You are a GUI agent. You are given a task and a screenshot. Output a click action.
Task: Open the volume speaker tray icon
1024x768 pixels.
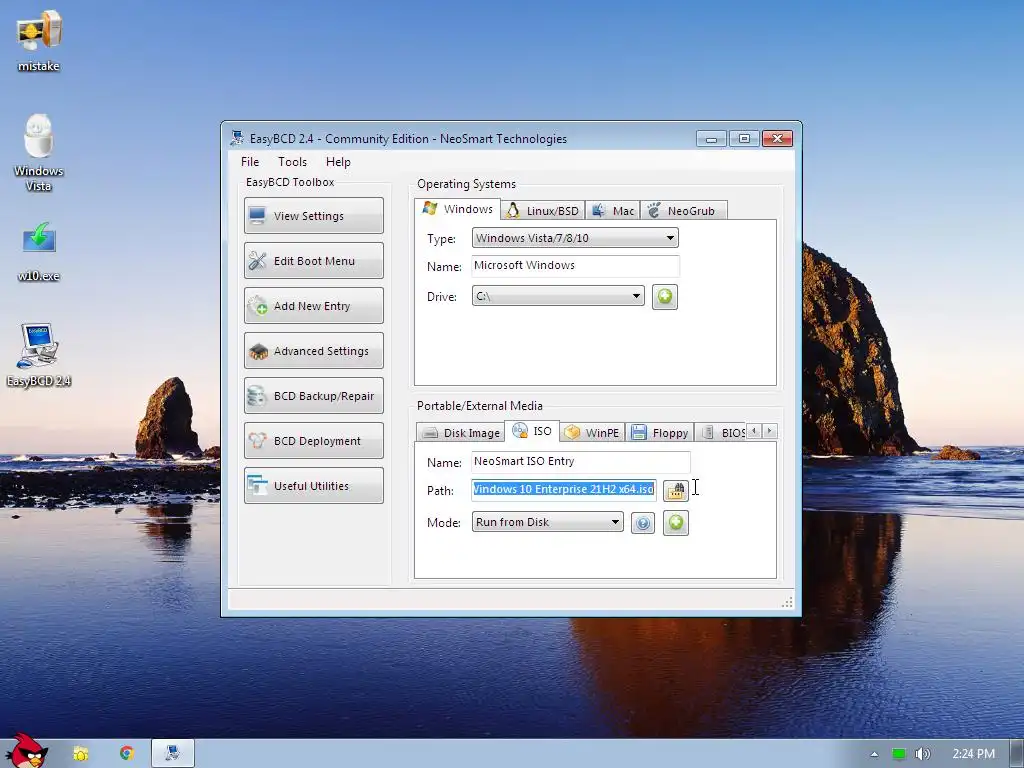922,754
